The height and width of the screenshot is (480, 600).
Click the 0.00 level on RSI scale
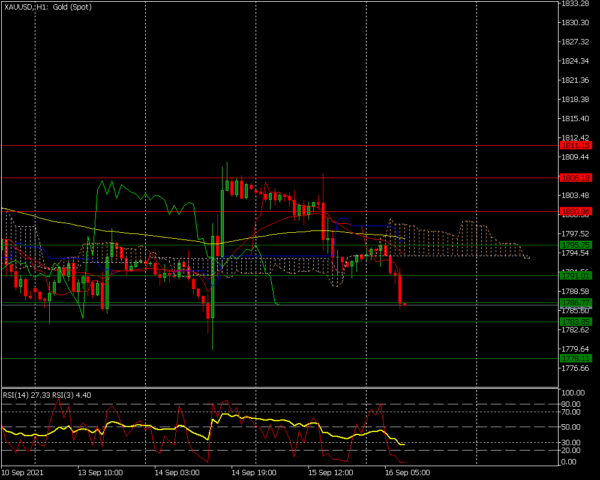tap(569, 462)
